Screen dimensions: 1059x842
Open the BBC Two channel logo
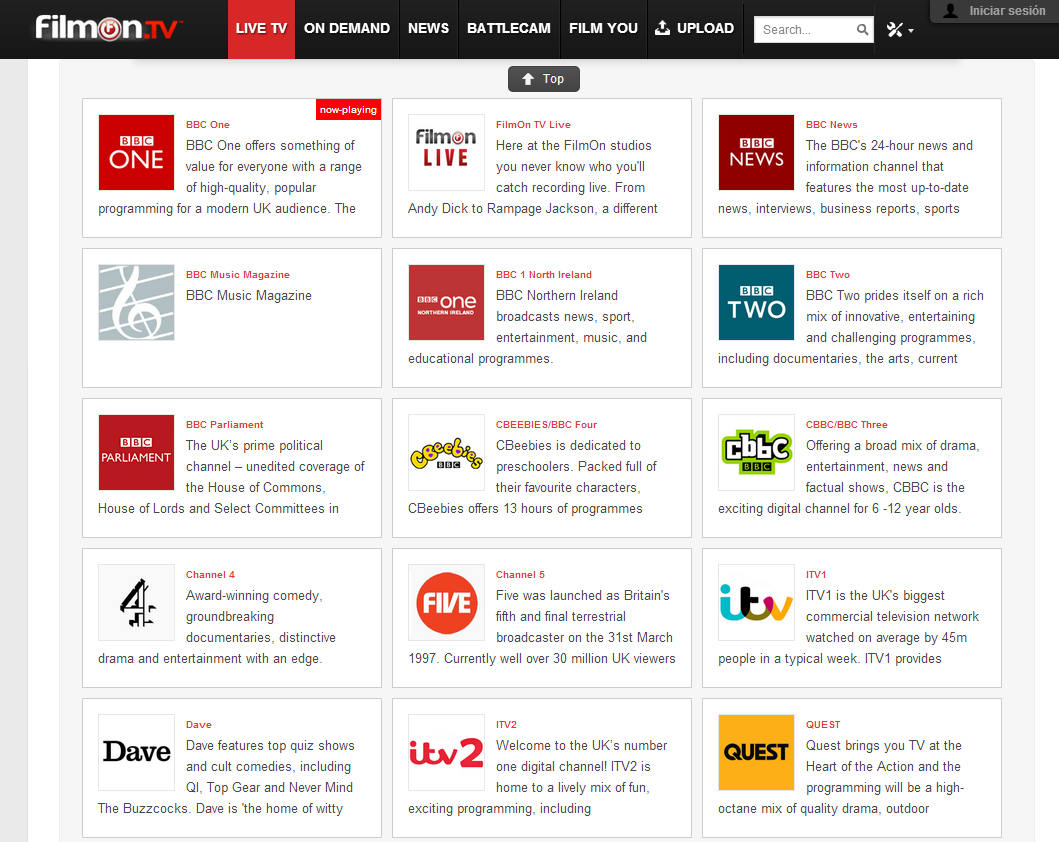(756, 302)
